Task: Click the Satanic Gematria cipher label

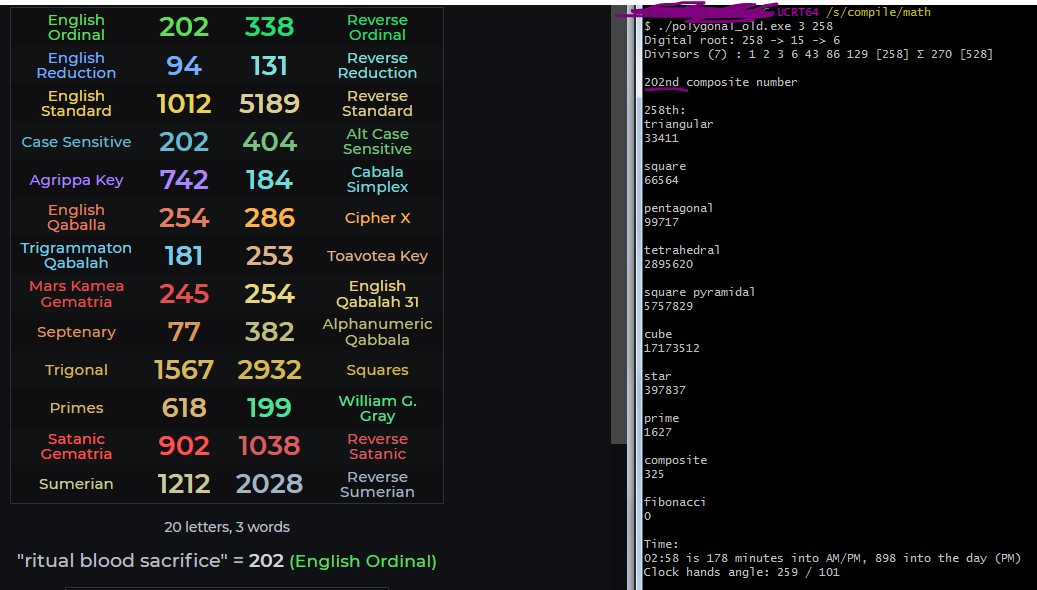Action: click(76, 446)
